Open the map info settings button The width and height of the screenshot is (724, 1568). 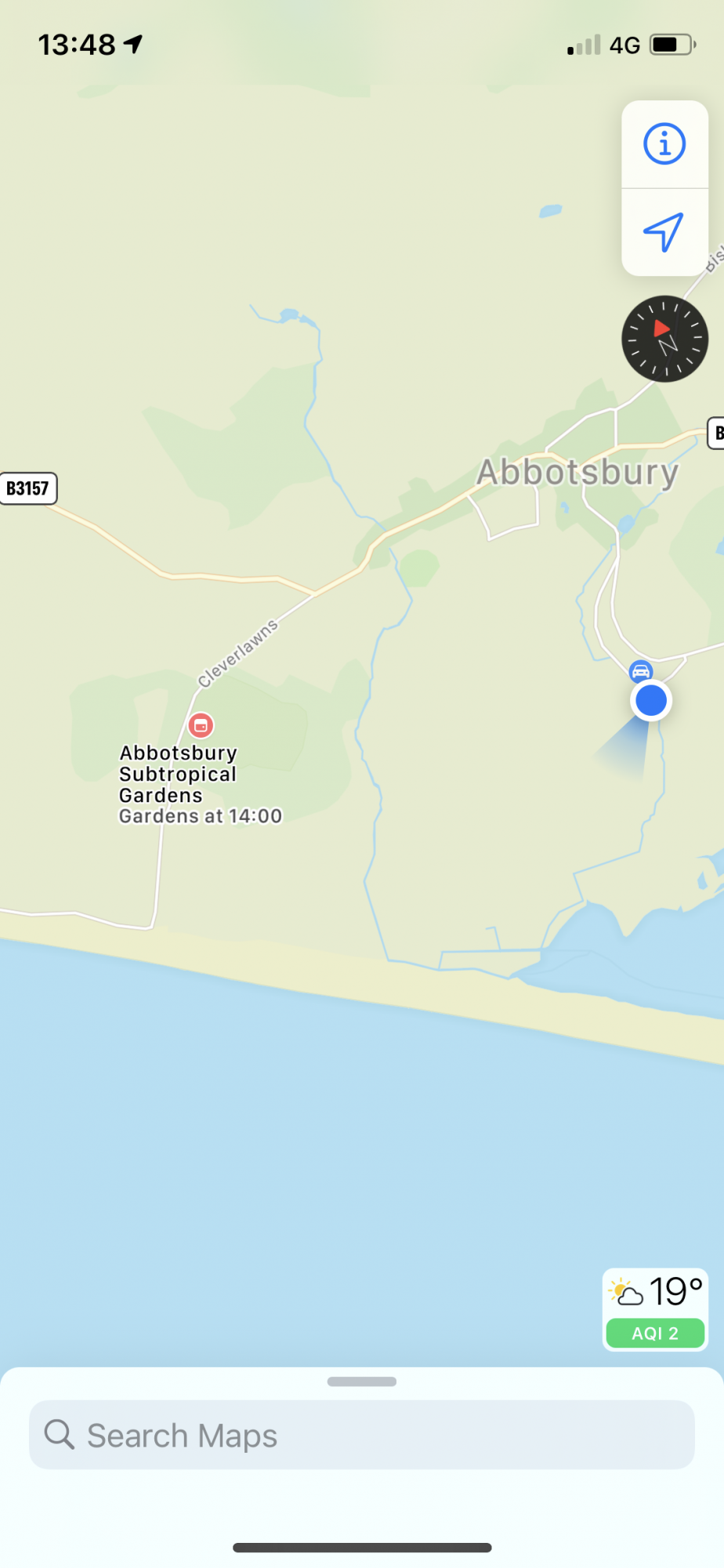pos(664,144)
